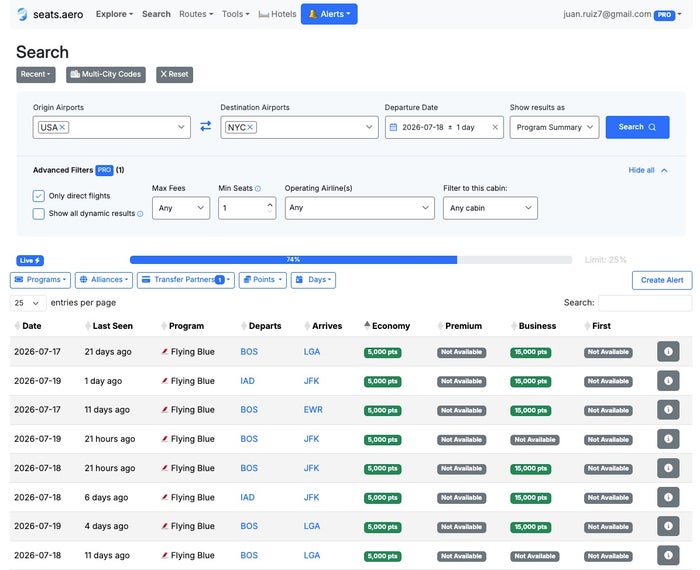
Task: Sort table by Business column
Action: 533,326
